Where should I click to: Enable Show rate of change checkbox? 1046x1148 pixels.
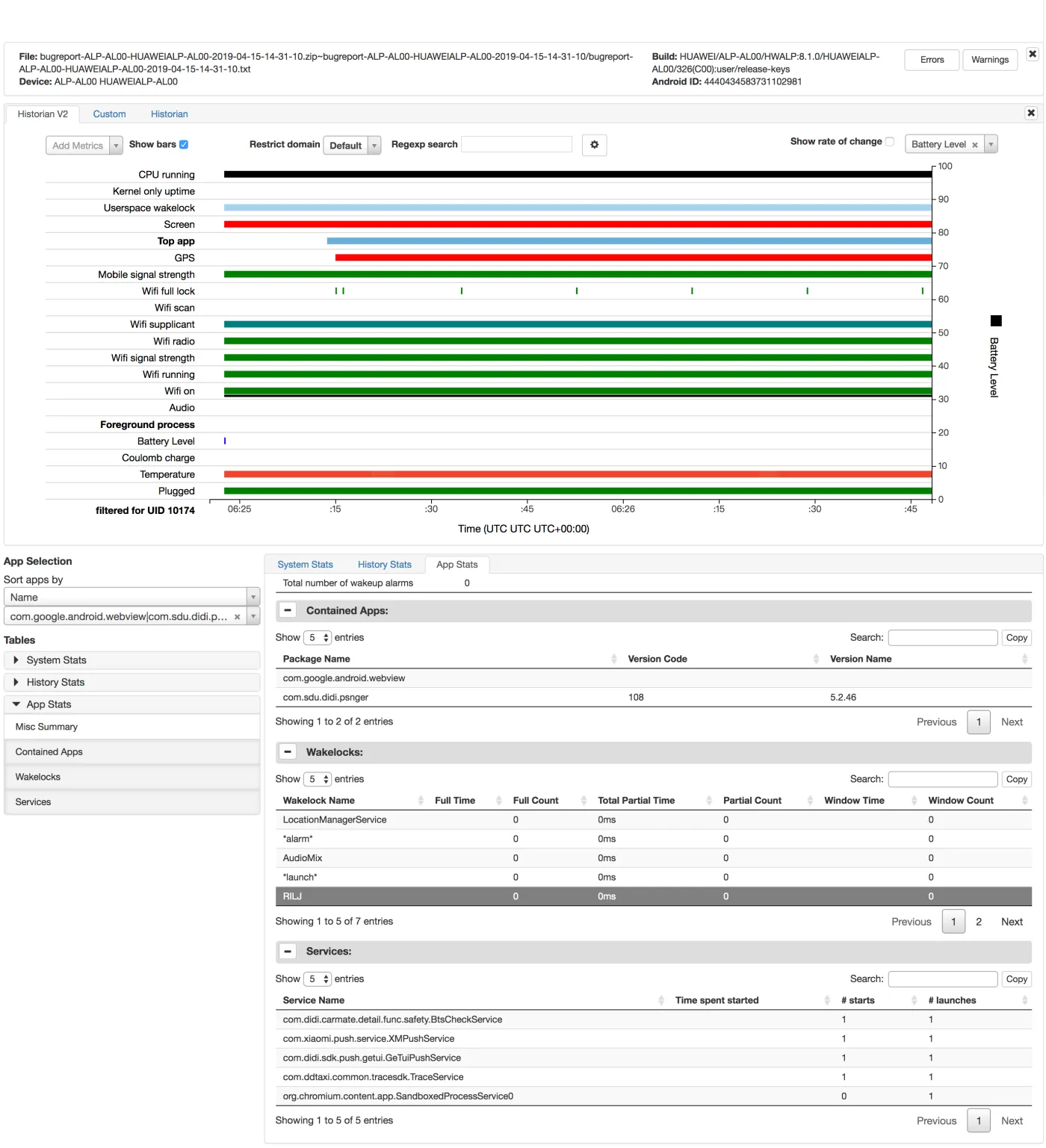tap(890, 142)
